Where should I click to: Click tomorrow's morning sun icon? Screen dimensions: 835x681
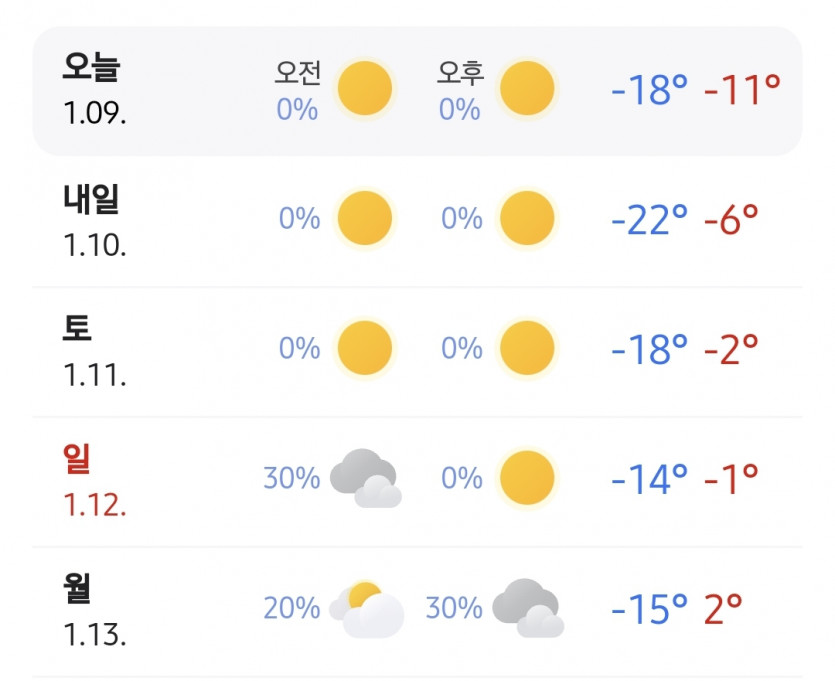365,218
